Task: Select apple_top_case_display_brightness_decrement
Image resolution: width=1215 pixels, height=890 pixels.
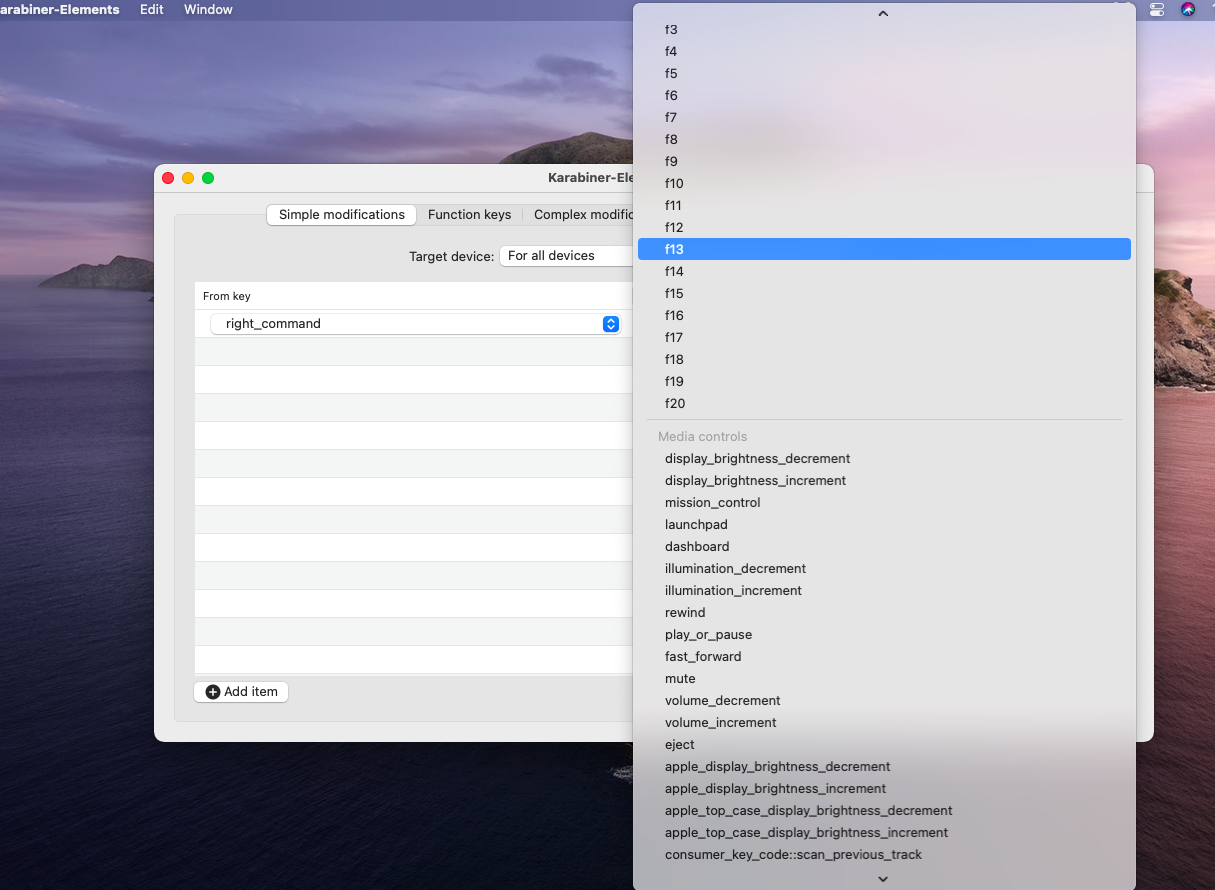Action: coord(884,810)
